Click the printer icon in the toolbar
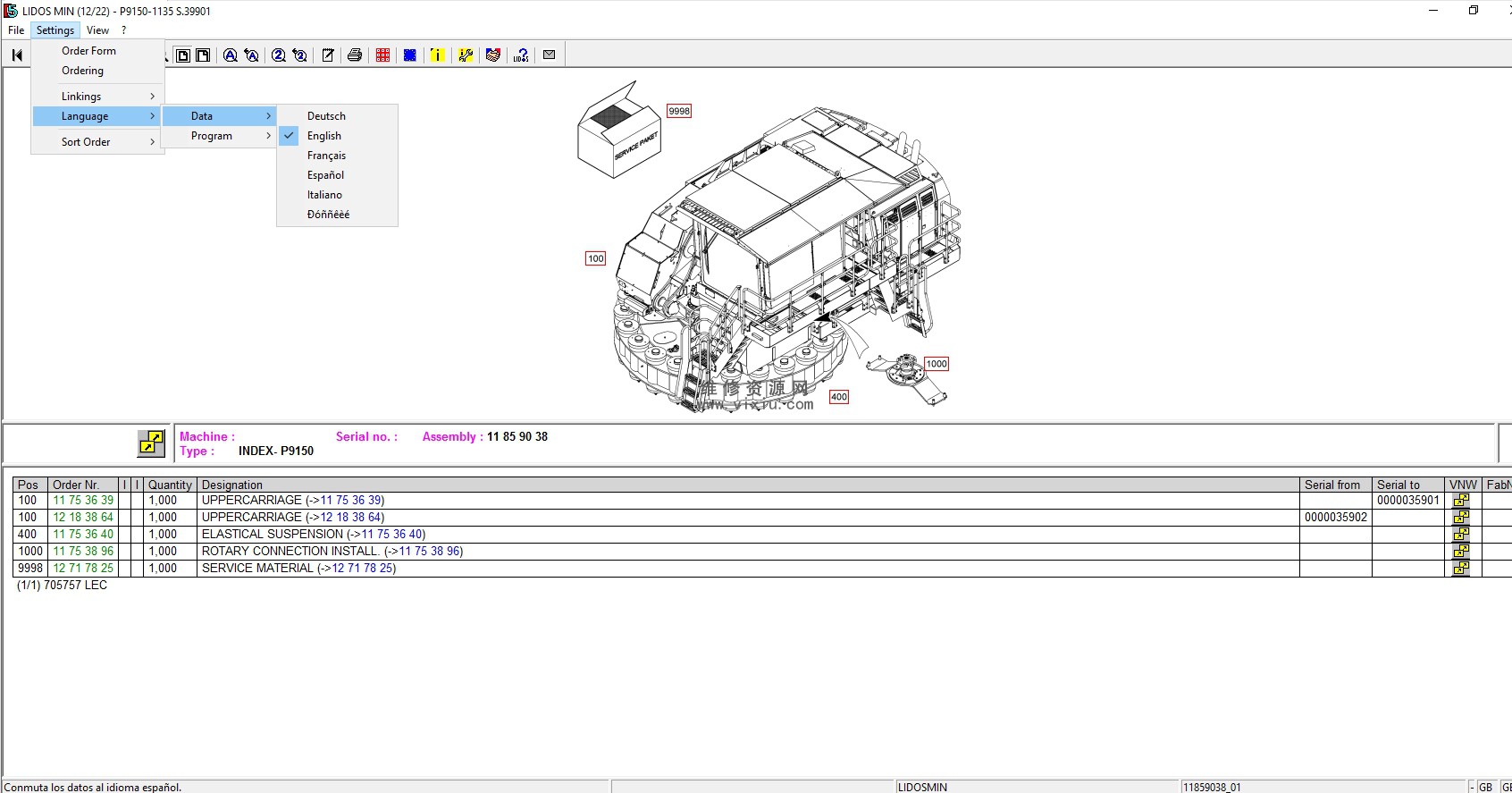The width and height of the screenshot is (1512, 793). tap(355, 55)
